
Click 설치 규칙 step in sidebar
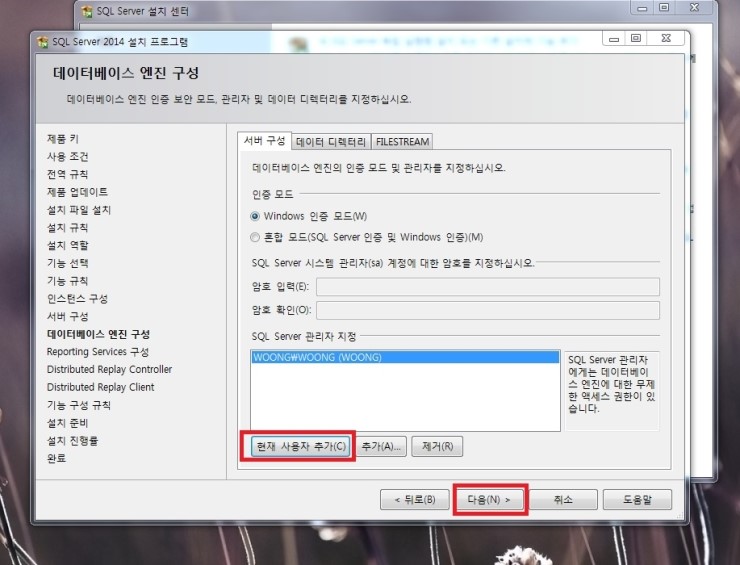(x=67, y=228)
